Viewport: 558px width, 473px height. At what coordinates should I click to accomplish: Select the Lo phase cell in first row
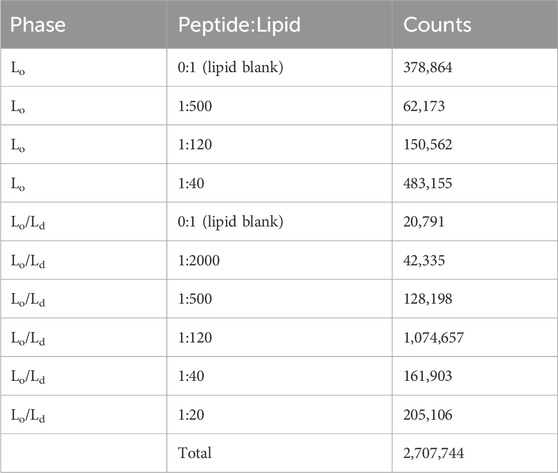[x=84, y=67]
